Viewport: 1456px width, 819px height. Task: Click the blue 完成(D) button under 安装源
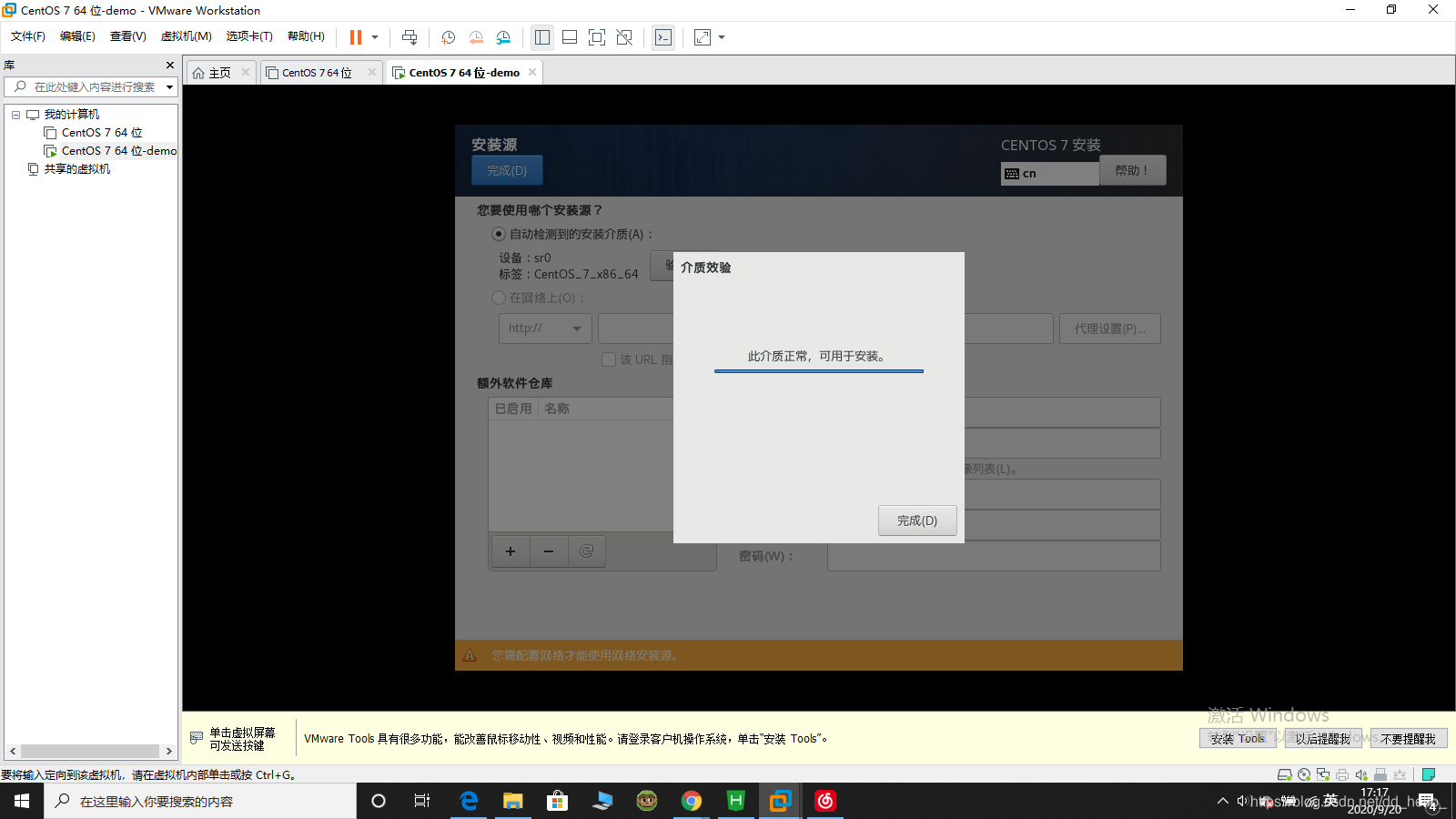point(507,170)
